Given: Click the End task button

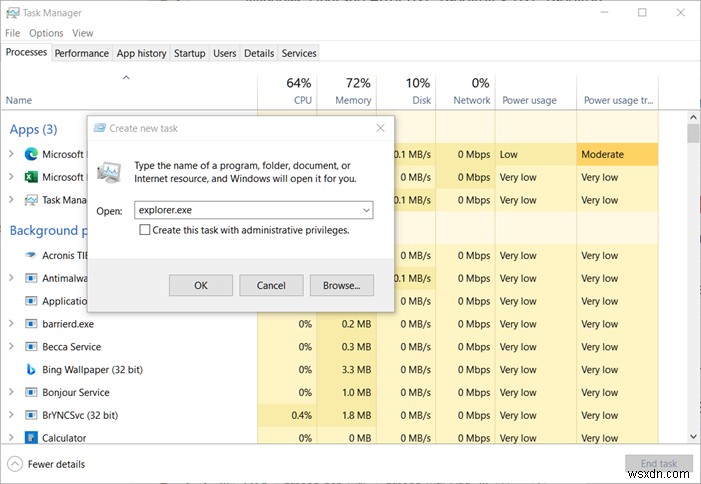Looking at the screenshot, I should (659, 463).
